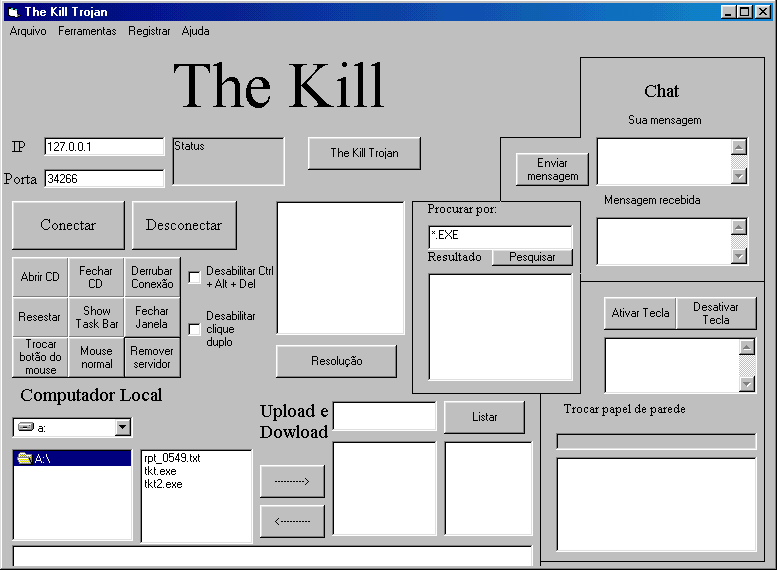Toggle Desabilitar Ctrl + Alt + Del checkbox
Viewport: 777px width, 570px height.
point(195,277)
